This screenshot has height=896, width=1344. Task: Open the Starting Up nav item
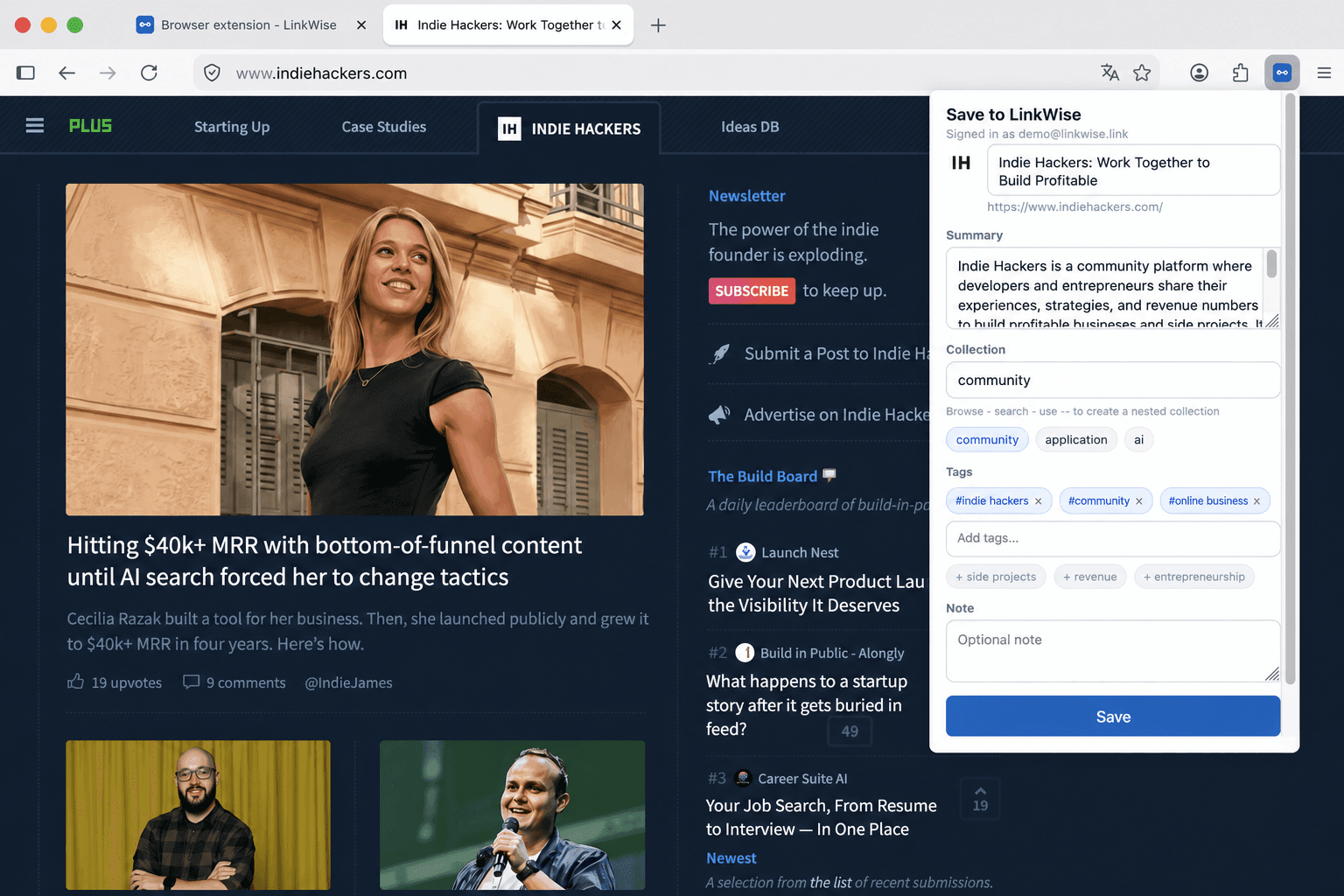coord(232,127)
